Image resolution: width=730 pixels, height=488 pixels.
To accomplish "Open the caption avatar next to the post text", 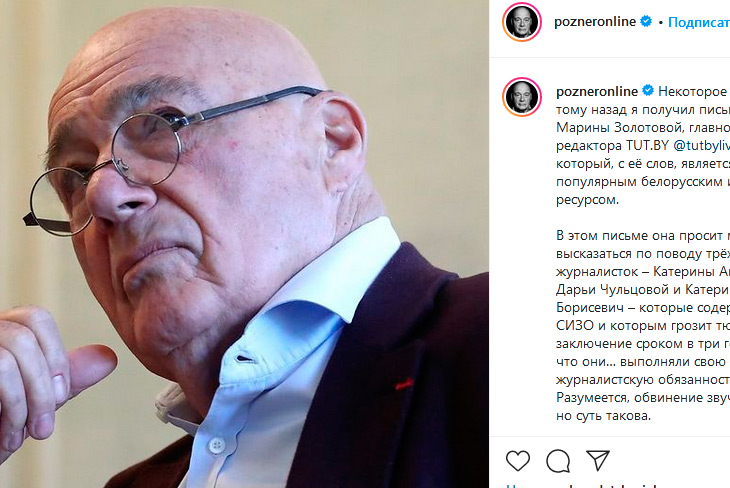I will [522, 97].
